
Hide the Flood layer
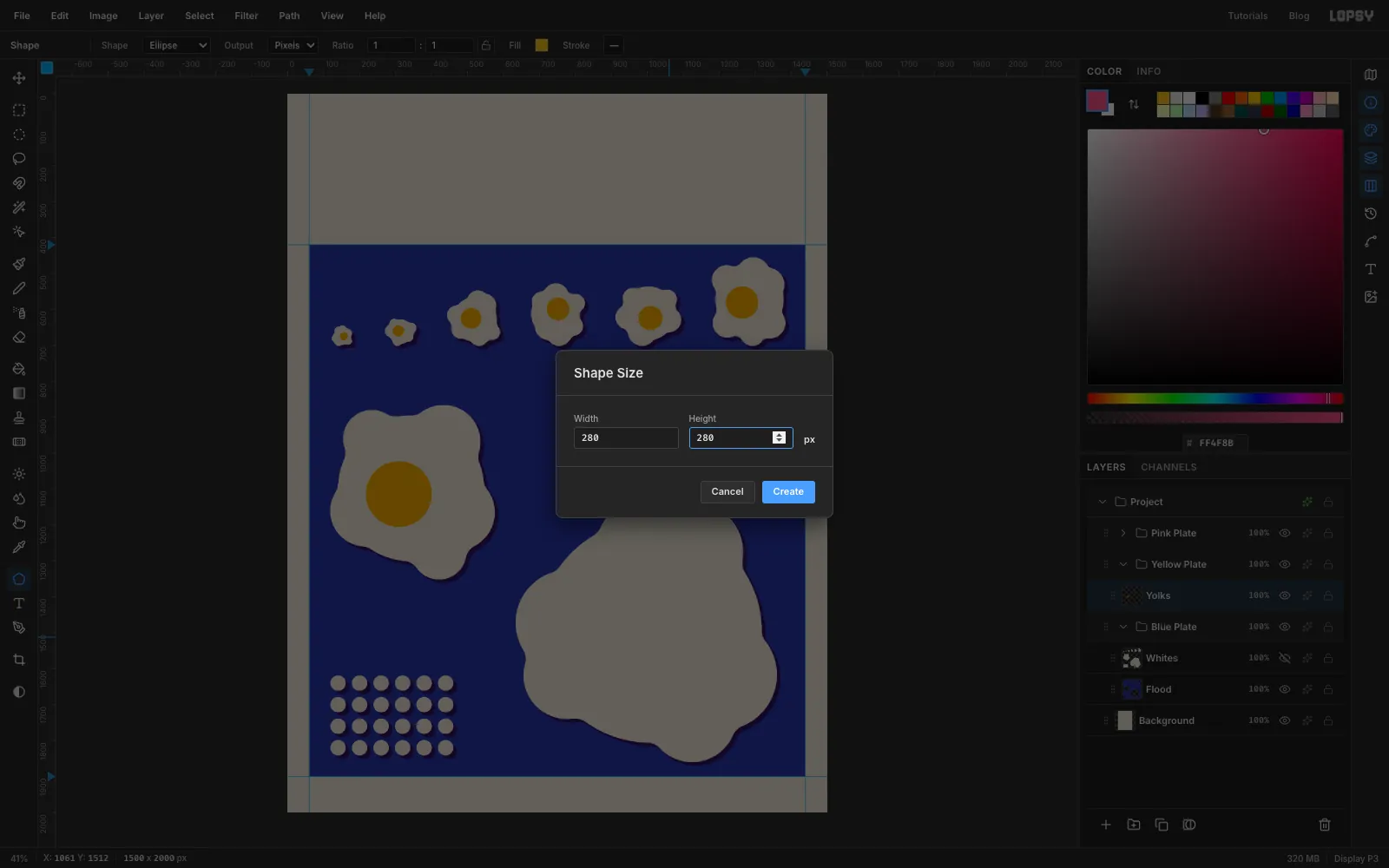(1285, 689)
